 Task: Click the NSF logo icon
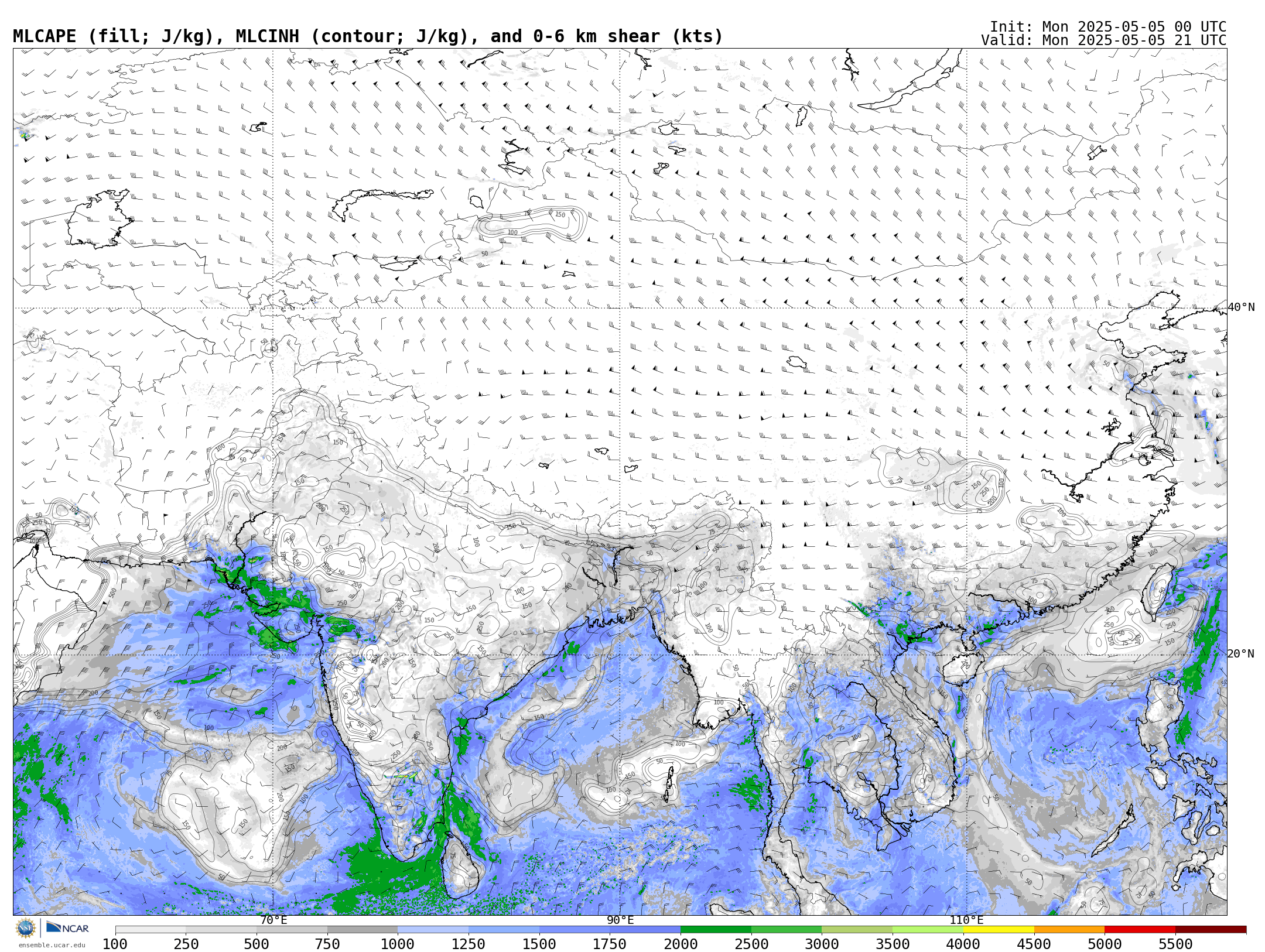(26, 928)
